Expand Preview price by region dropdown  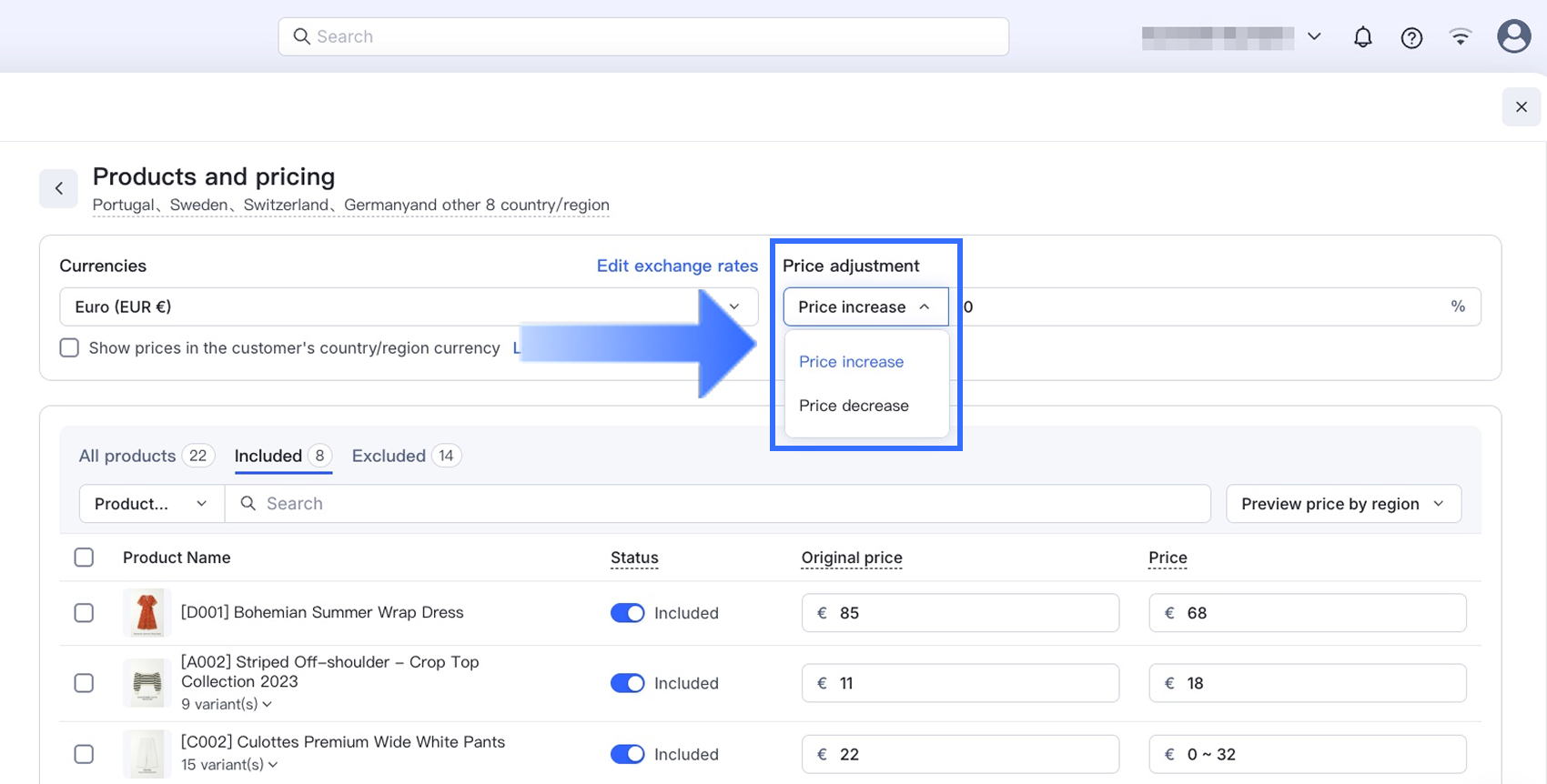point(1343,504)
